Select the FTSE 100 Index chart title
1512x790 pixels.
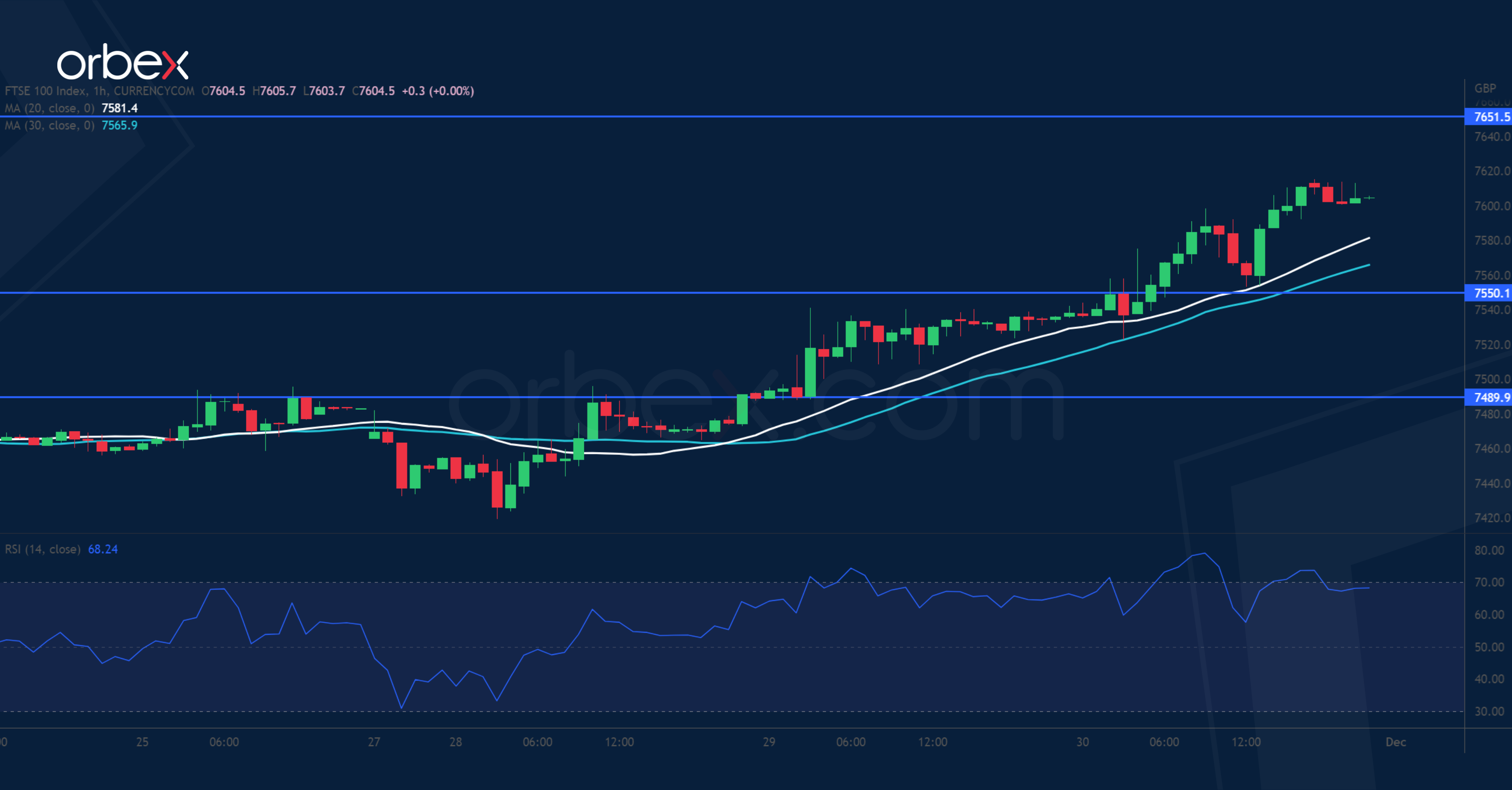coord(100,91)
